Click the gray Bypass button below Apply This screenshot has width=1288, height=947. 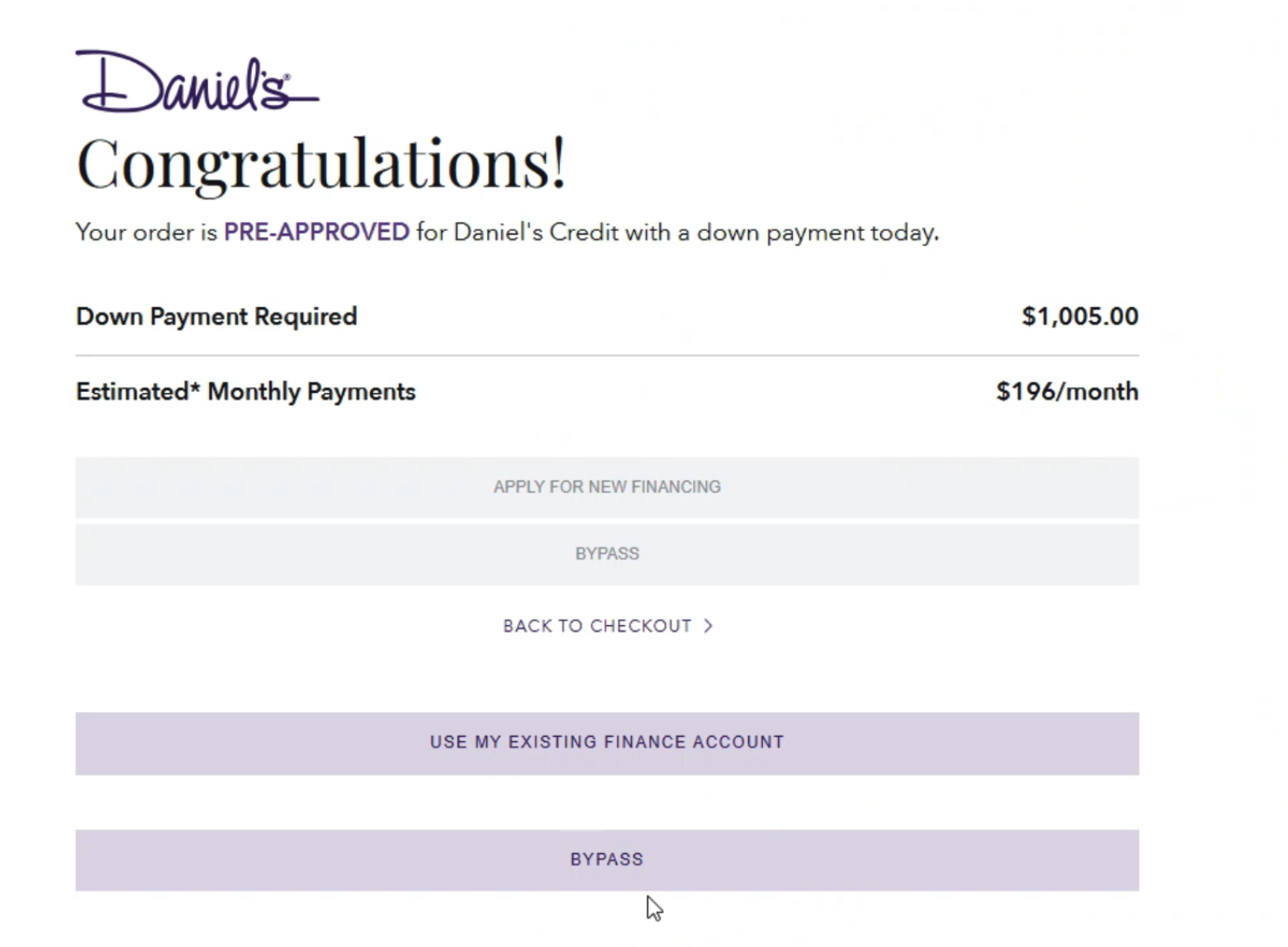coord(607,554)
